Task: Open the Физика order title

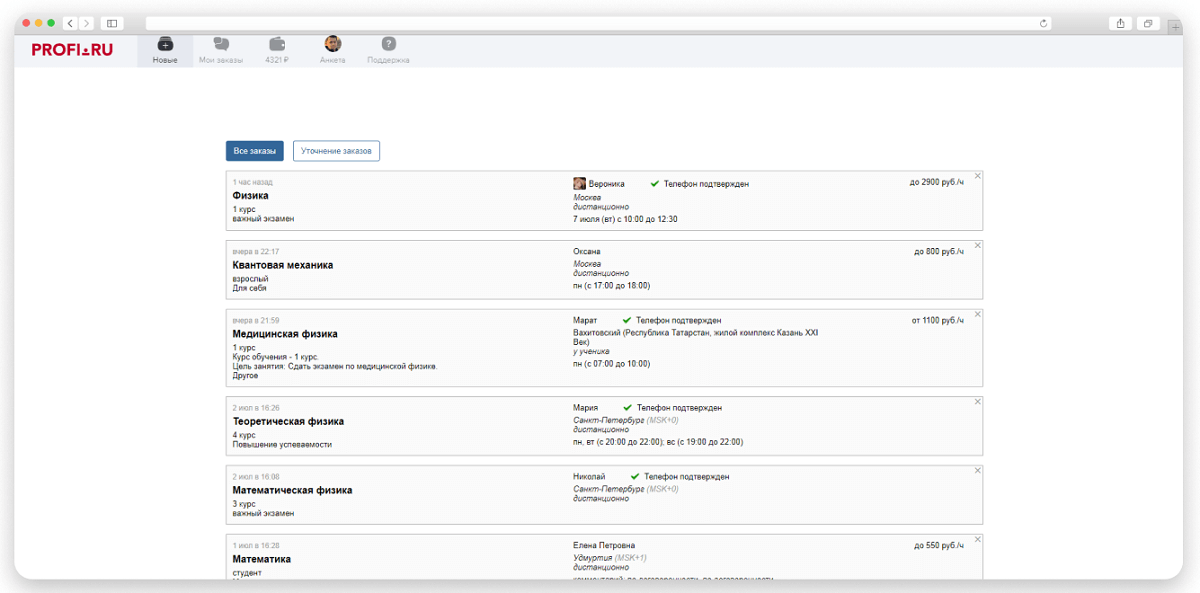Action: tap(251, 196)
